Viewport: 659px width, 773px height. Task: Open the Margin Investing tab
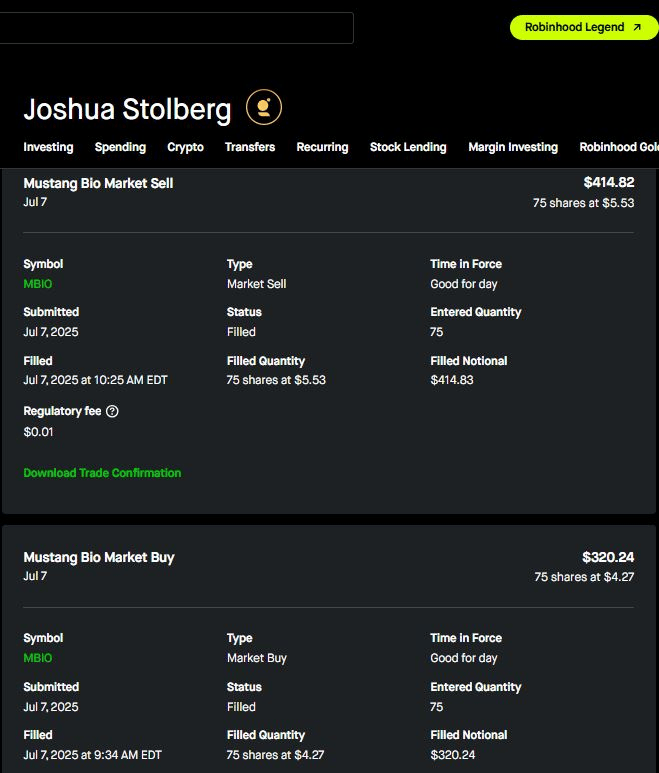513,147
